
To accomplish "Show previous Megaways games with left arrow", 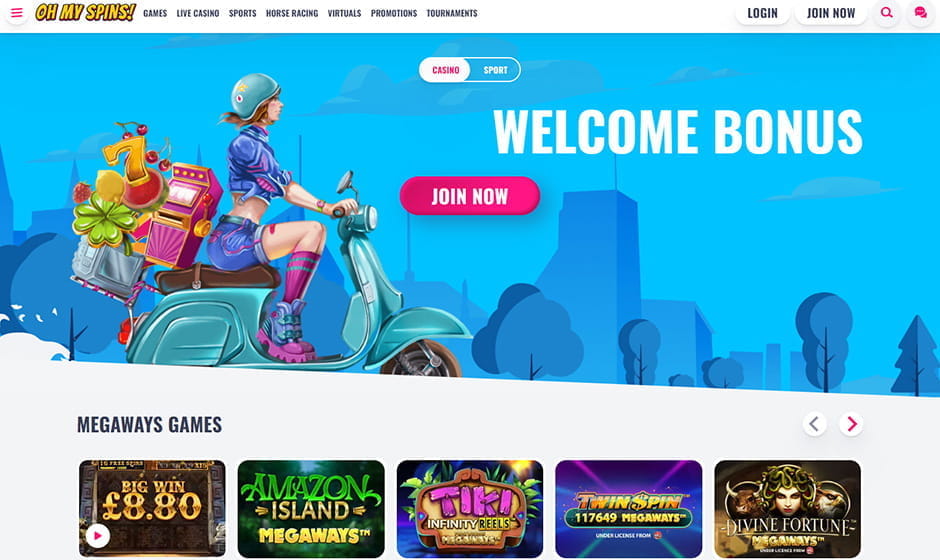I will (x=814, y=424).
